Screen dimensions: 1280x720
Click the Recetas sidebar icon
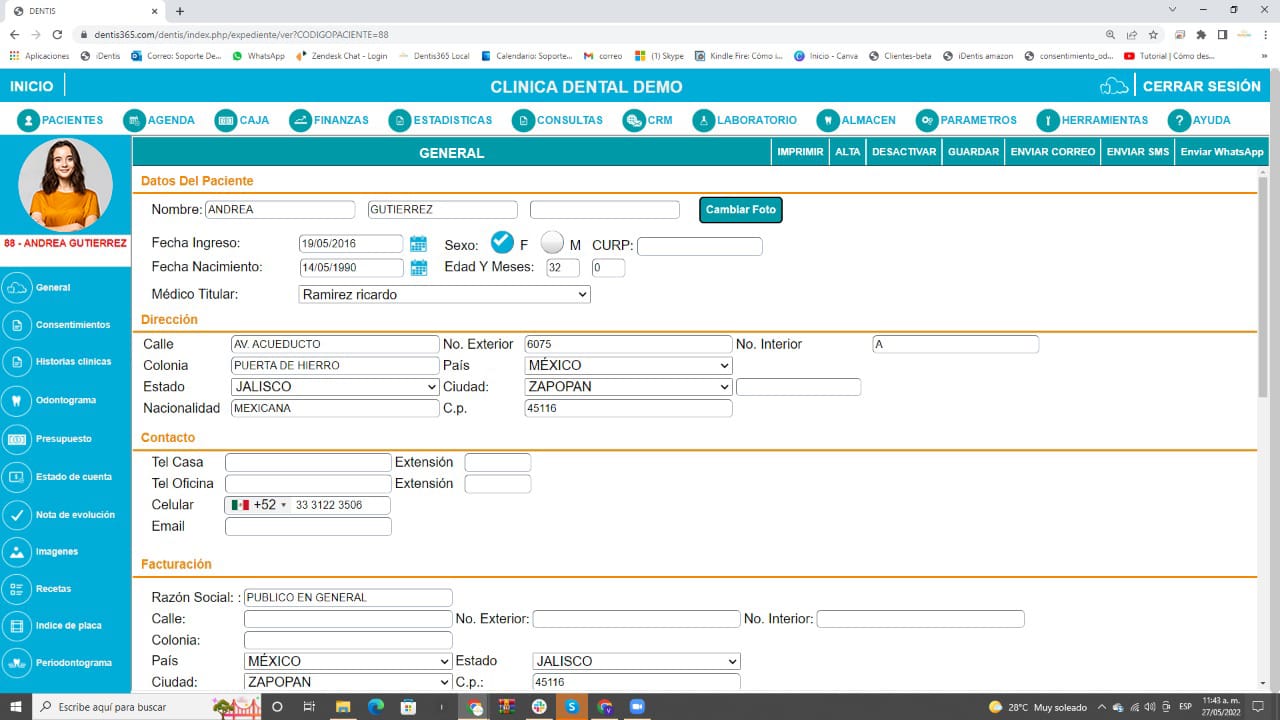[x=16, y=589]
